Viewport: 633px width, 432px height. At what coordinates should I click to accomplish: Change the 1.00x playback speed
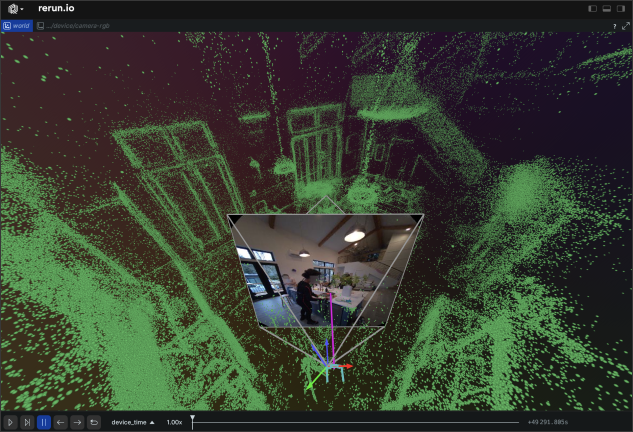[174, 422]
